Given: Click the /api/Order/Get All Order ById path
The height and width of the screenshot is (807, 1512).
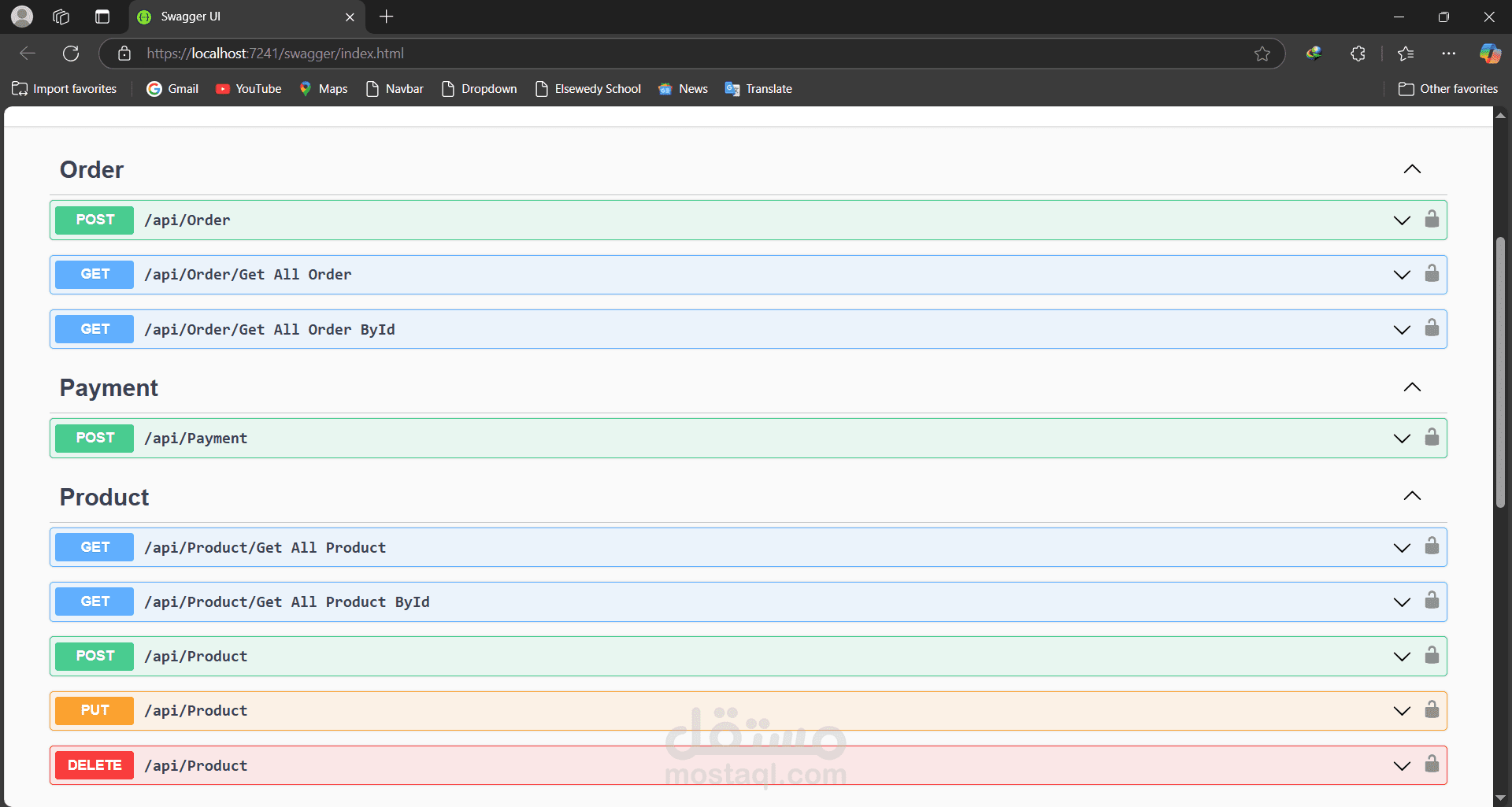Looking at the screenshot, I should (269, 330).
